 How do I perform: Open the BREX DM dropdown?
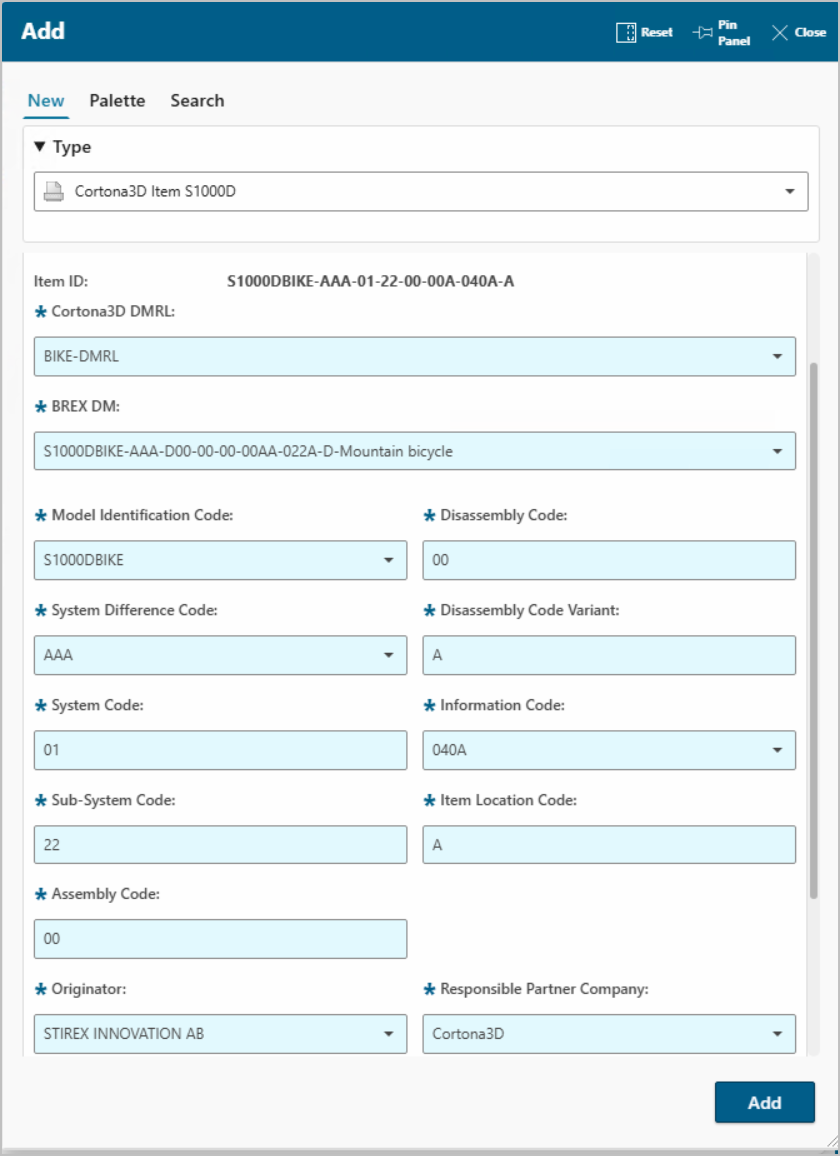click(777, 451)
